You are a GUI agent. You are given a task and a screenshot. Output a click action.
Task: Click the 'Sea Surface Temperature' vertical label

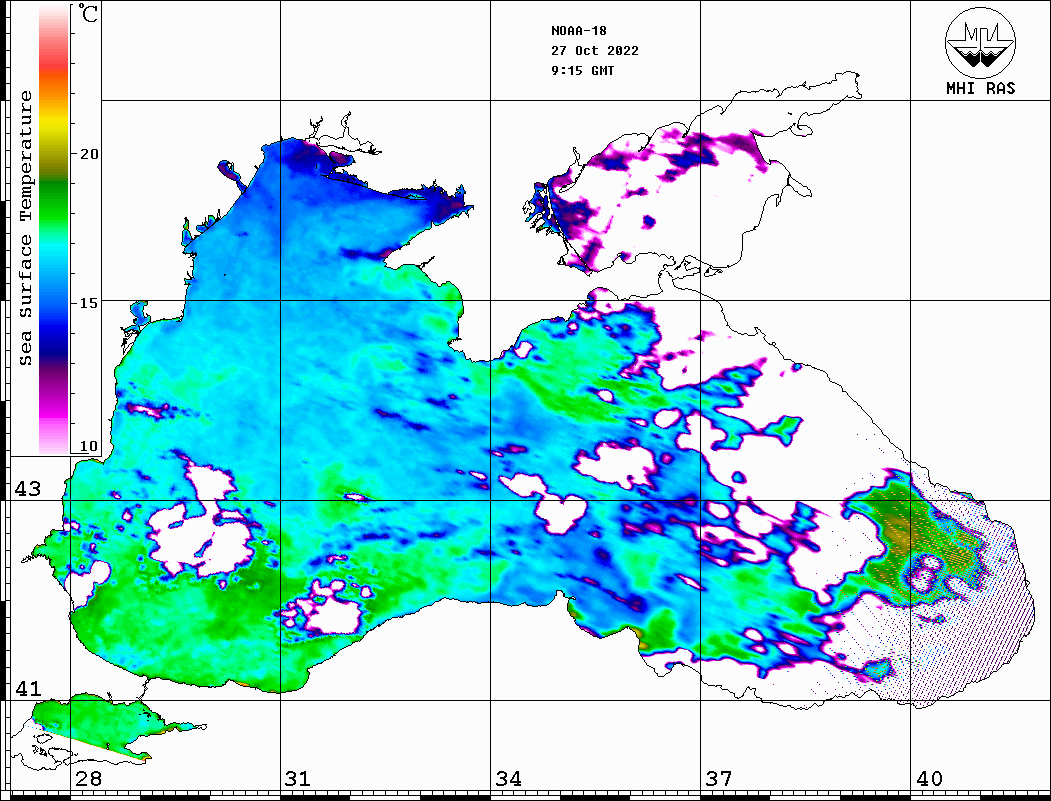tap(25, 229)
